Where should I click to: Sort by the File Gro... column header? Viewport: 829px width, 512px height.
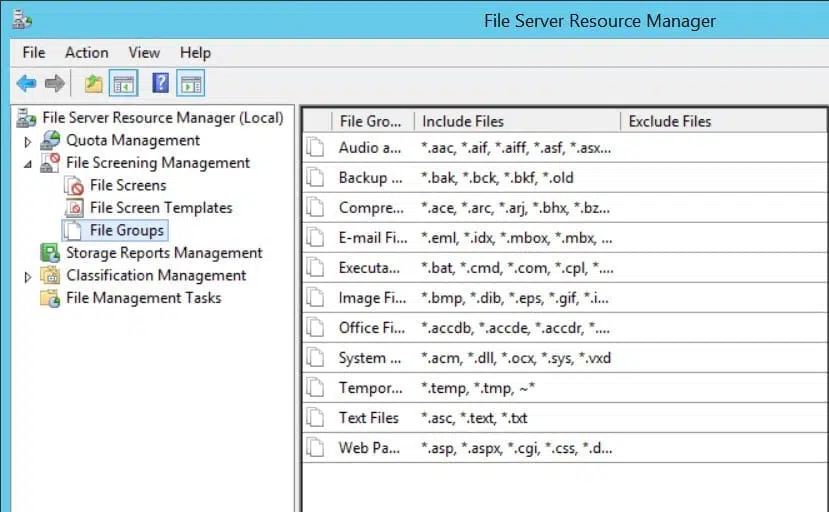[373, 121]
